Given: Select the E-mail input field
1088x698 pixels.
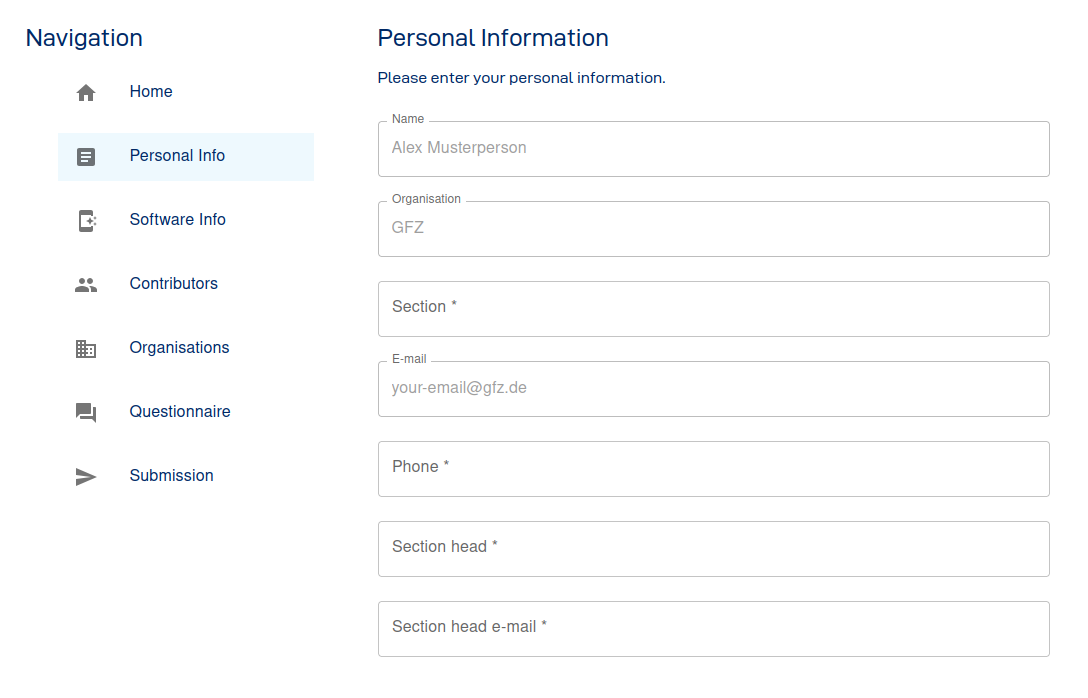Looking at the screenshot, I should 713,388.
